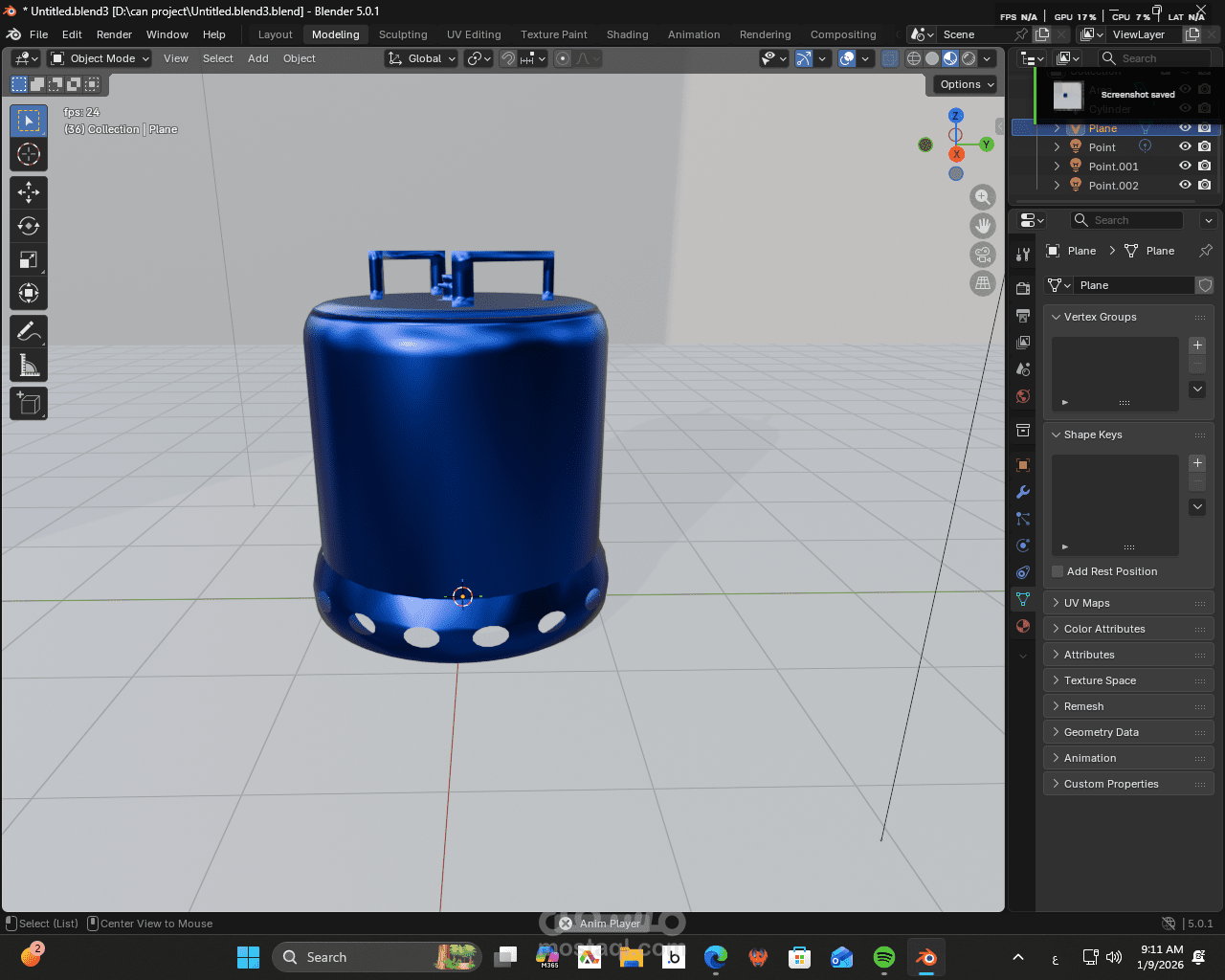The width and height of the screenshot is (1225, 980).
Task: Select the Rotate tool
Action: point(29,226)
